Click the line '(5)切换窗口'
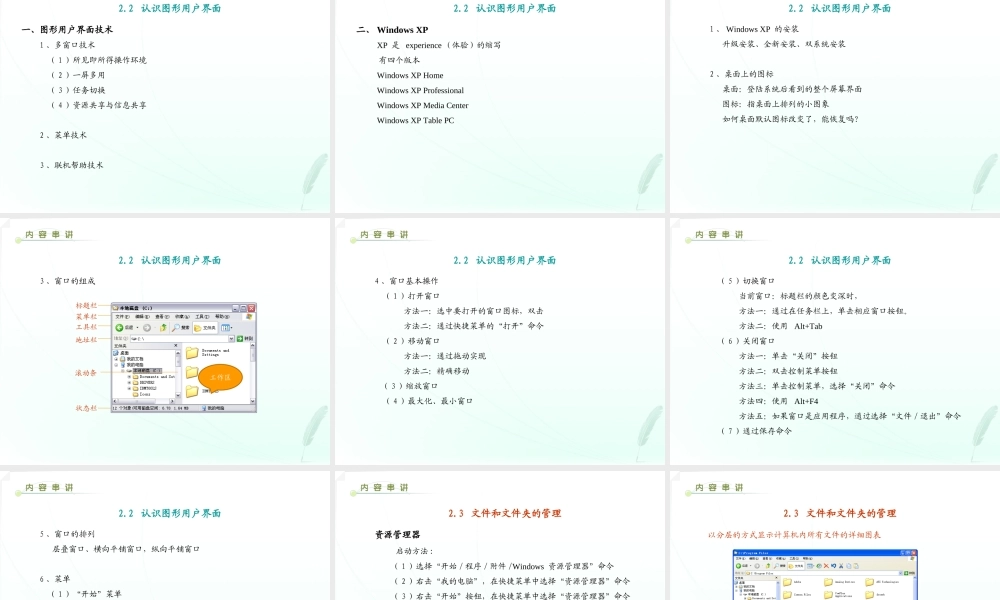This screenshot has width=1000, height=600. [747, 281]
